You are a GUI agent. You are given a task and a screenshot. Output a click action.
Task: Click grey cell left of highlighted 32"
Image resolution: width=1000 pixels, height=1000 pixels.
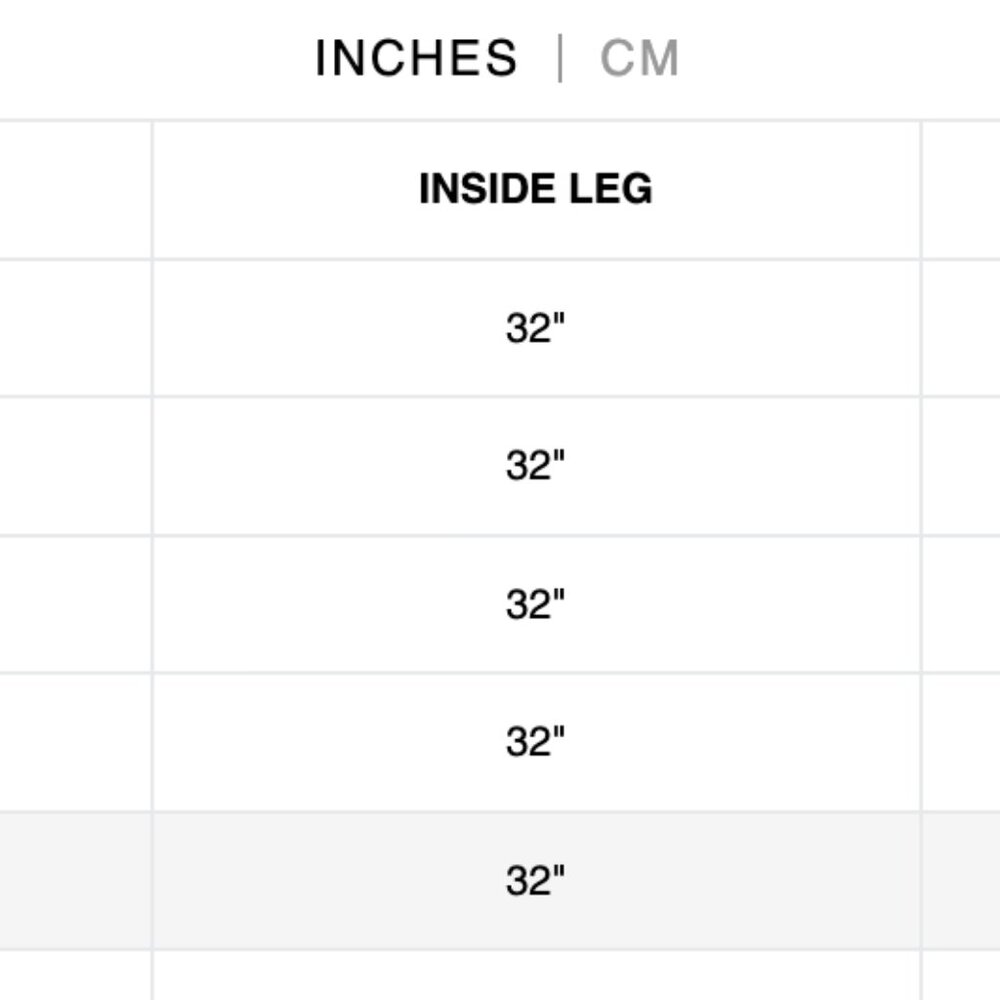point(75,881)
